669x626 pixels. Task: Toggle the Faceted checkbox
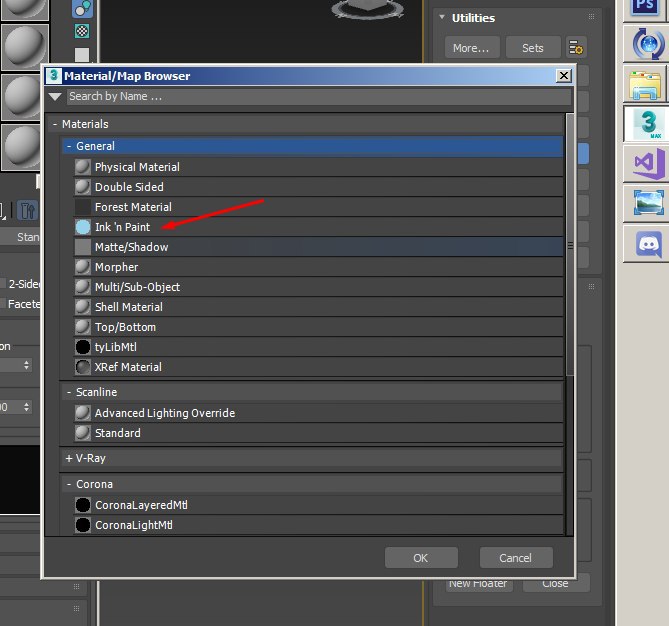(x=2, y=303)
